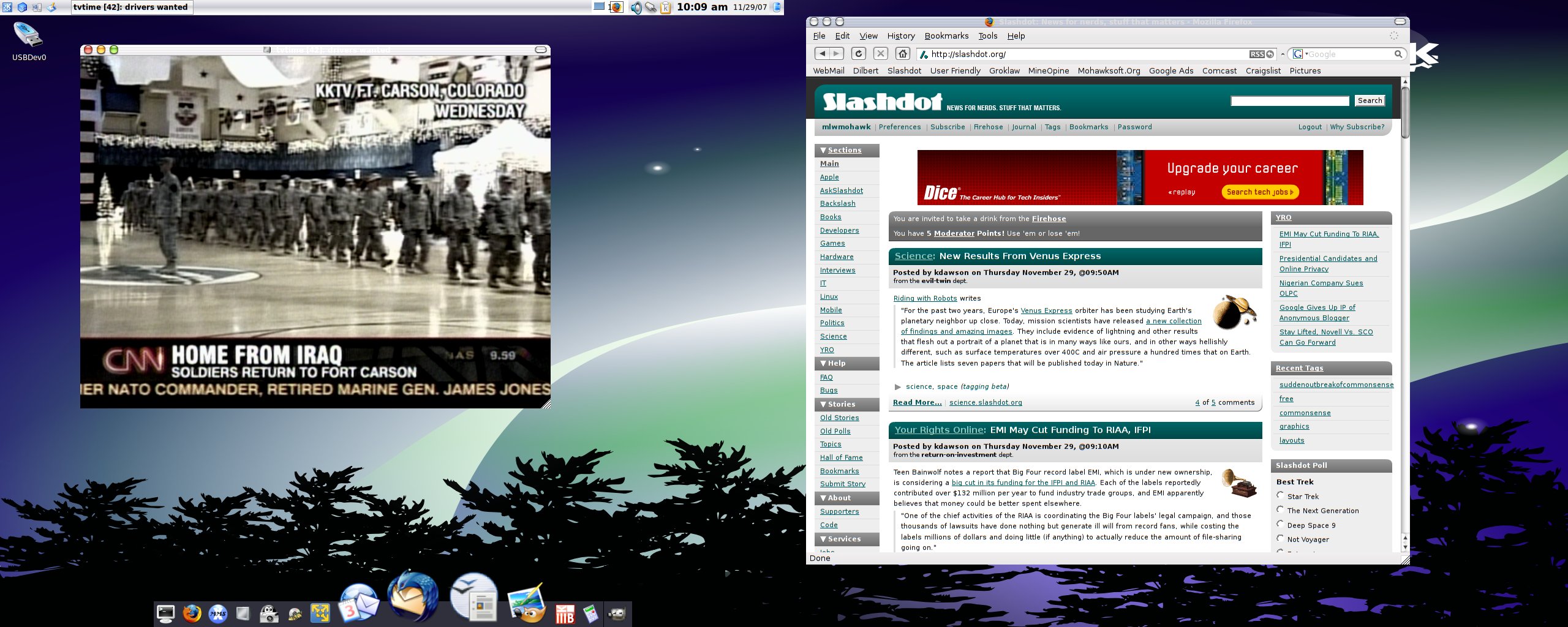Open the Firefox Edit menu
Screen dimensions: 1568x627
(x=842, y=36)
